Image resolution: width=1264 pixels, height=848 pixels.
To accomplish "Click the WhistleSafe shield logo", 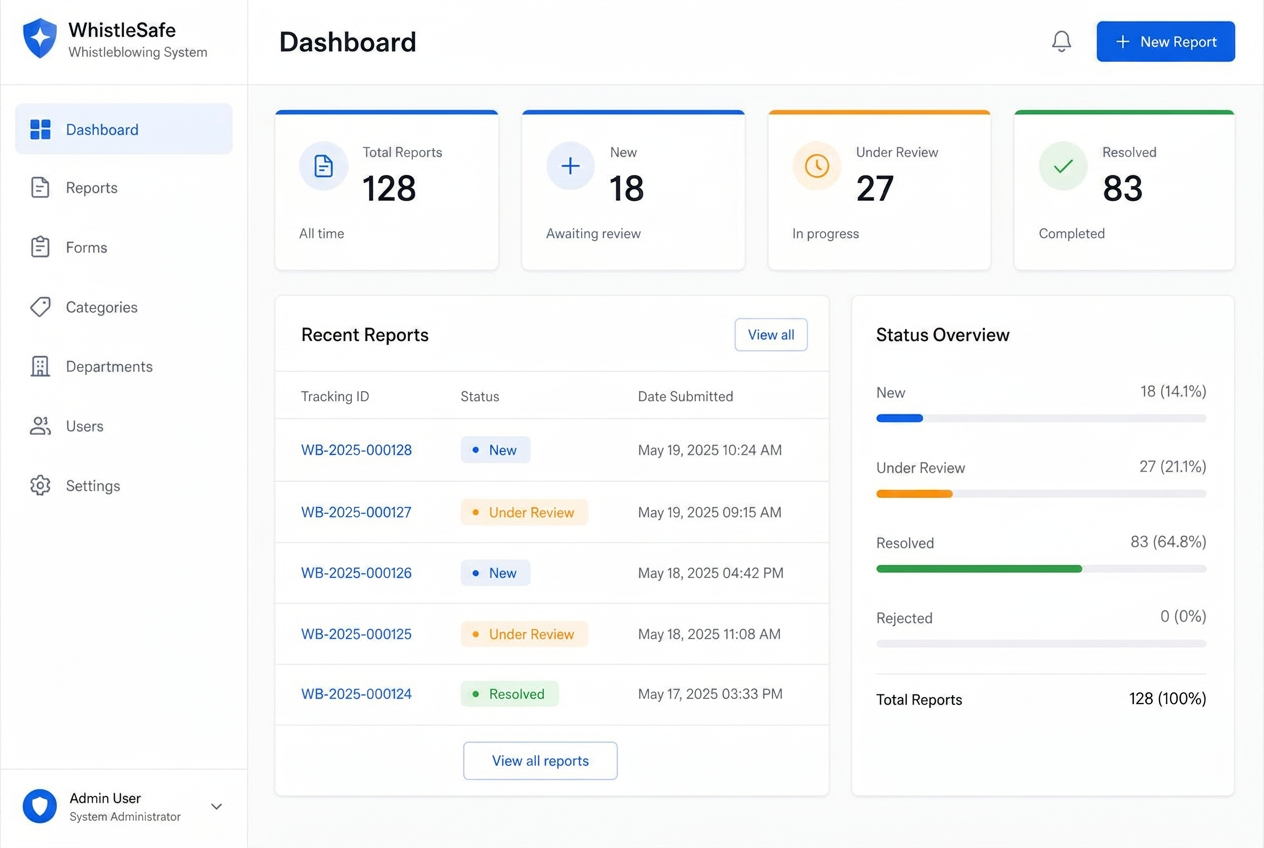I will 40,39.
